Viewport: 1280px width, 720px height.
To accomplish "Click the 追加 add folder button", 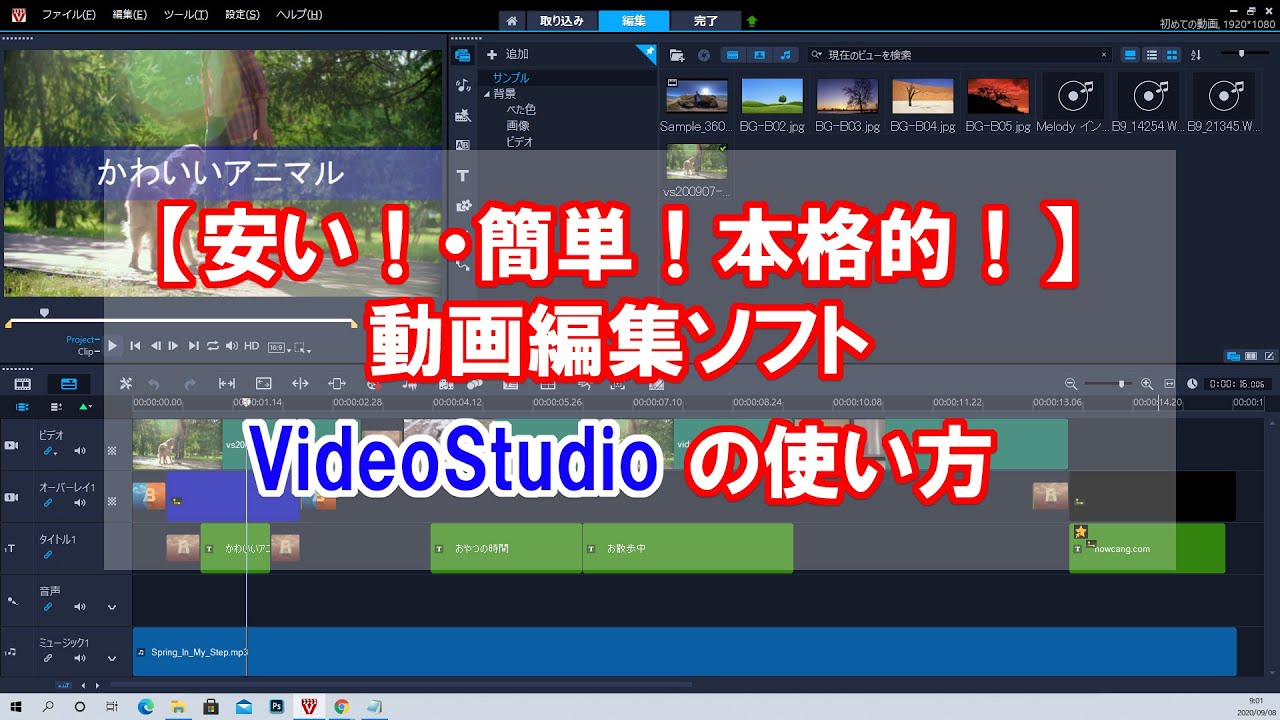I will tap(507, 55).
